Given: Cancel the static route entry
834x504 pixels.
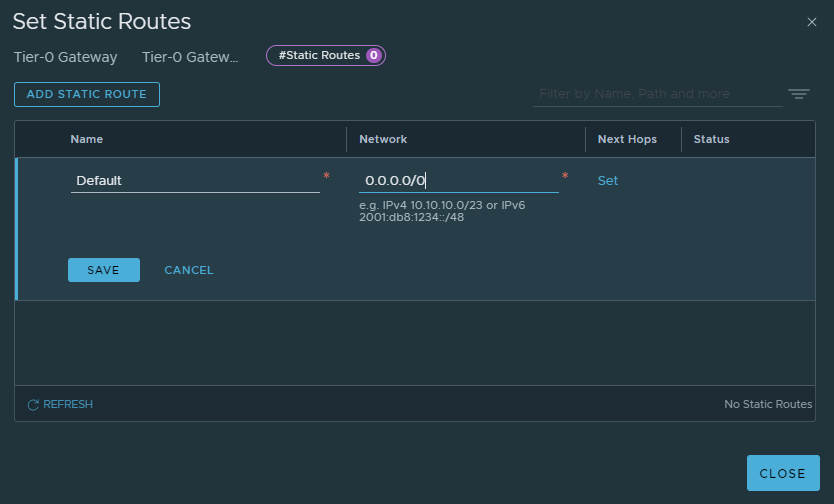Looking at the screenshot, I should coord(189,270).
